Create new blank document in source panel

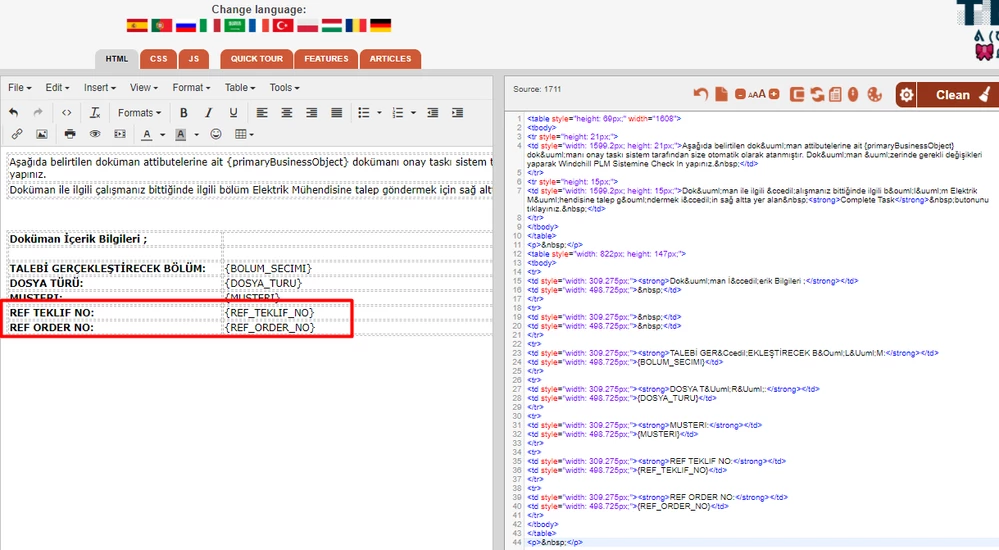tap(721, 94)
